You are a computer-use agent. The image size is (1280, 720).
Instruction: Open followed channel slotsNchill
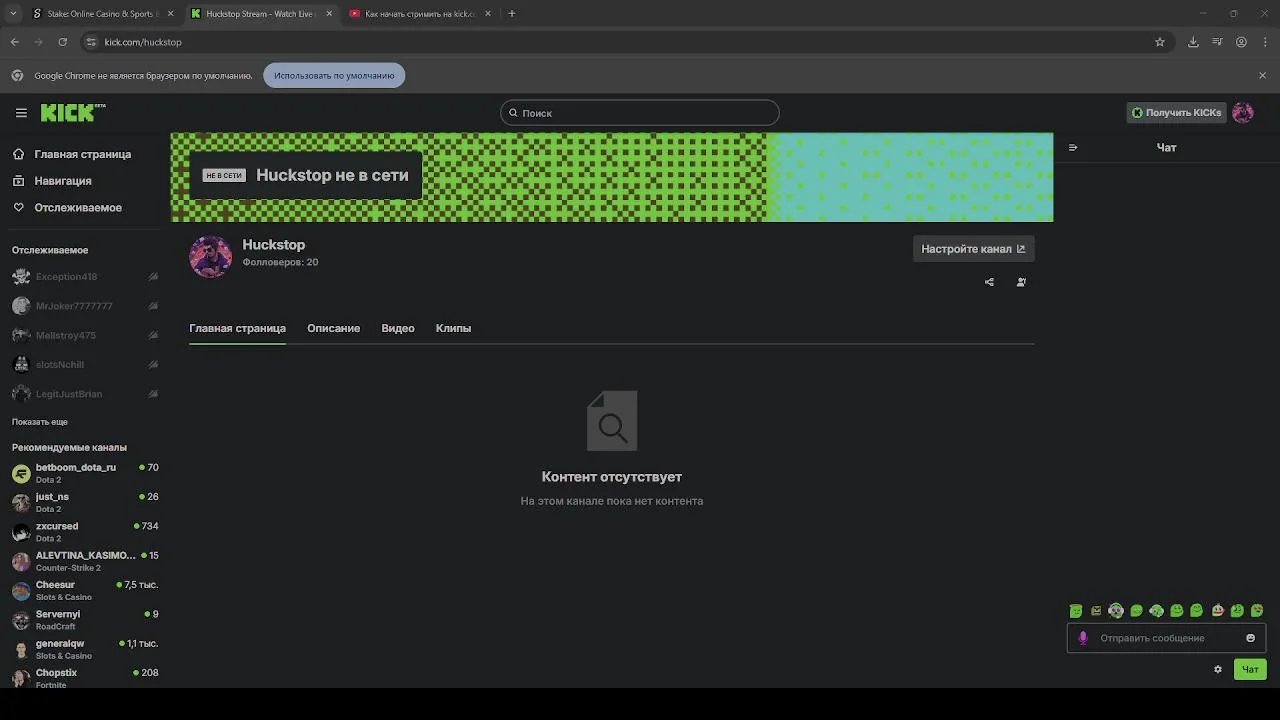pos(85,365)
